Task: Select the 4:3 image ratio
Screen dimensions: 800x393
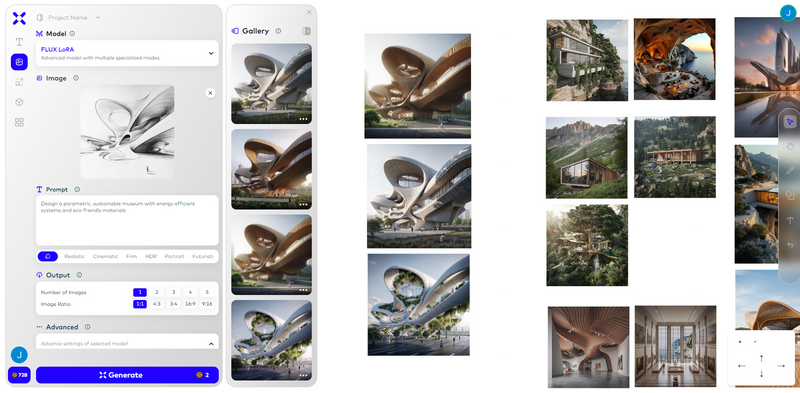Action: tap(157, 304)
